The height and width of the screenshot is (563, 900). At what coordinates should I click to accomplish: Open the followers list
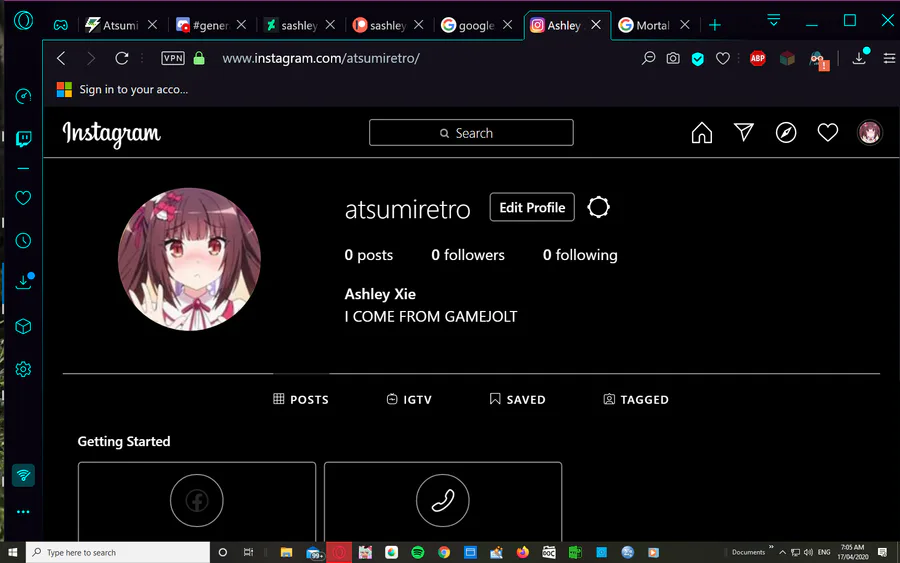tap(468, 255)
